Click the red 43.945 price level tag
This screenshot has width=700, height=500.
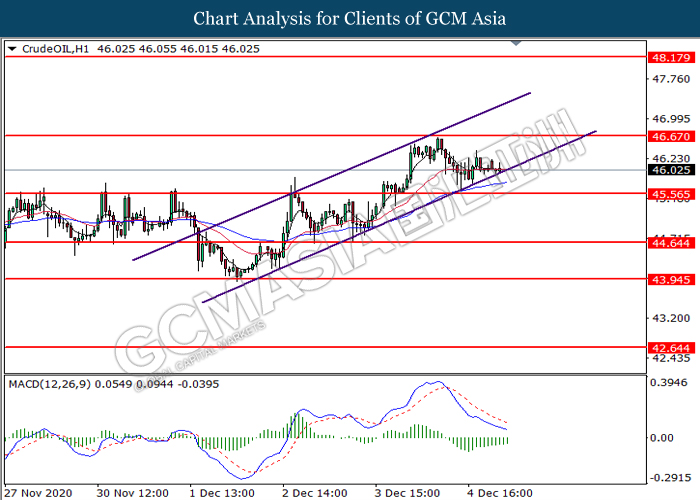[x=666, y=279]
